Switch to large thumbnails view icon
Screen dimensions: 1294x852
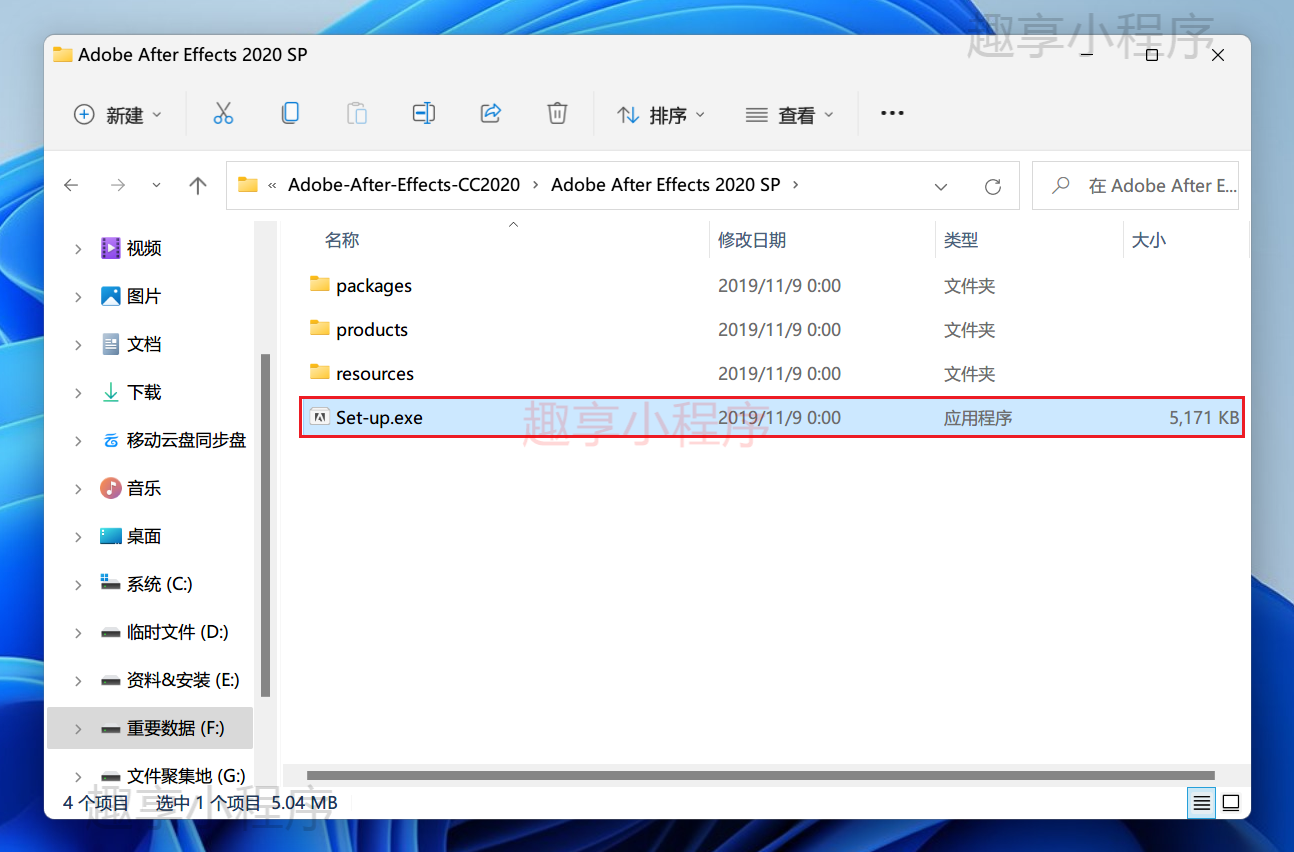pos(1231,802)
